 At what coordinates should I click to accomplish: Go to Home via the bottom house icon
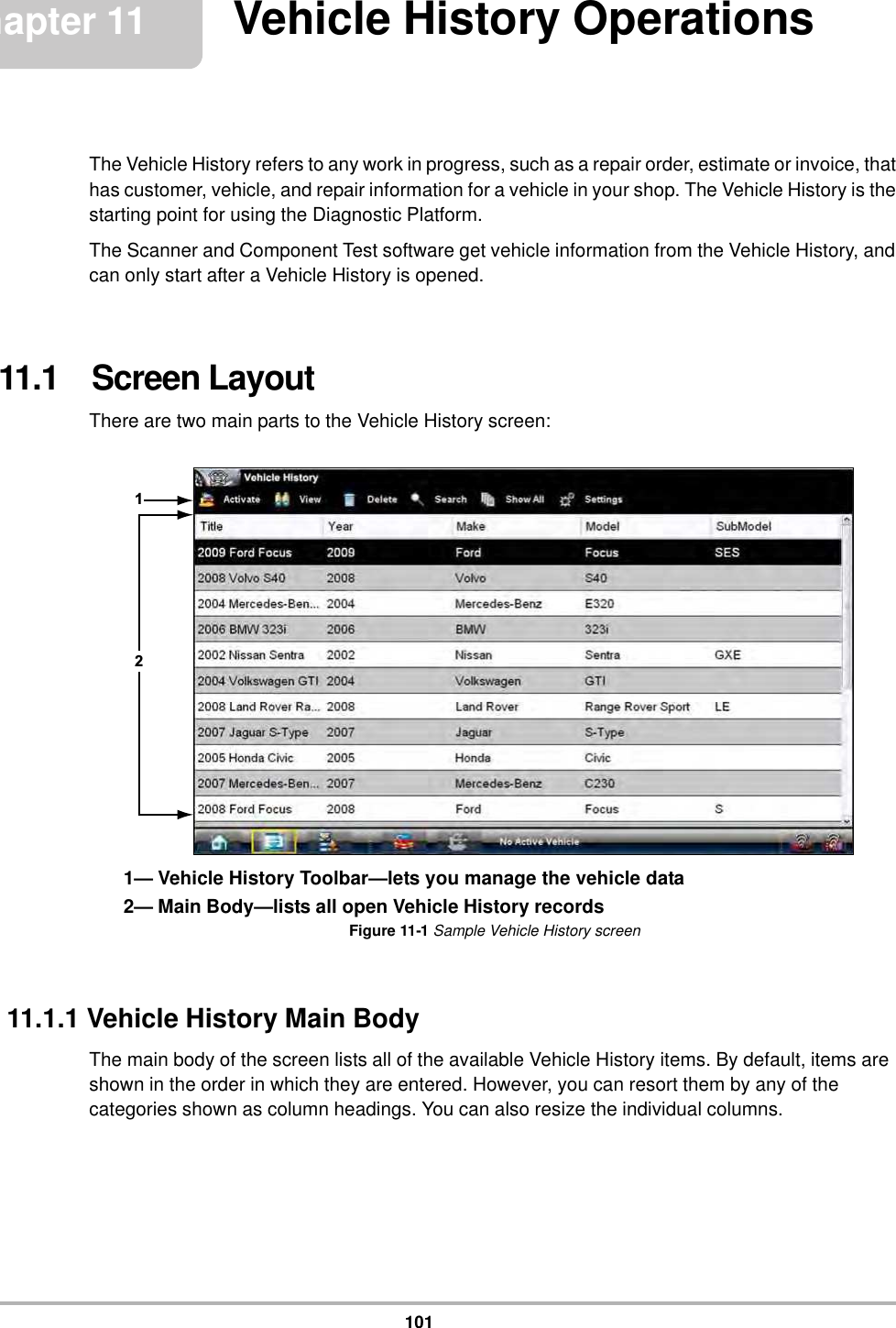pyautogui.click(x=220, y=841)
